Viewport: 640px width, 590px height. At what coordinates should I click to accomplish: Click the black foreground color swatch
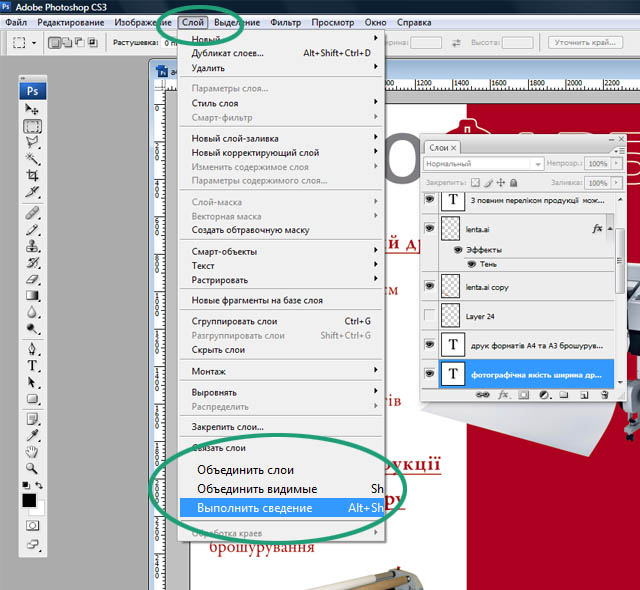coord(29,499)
